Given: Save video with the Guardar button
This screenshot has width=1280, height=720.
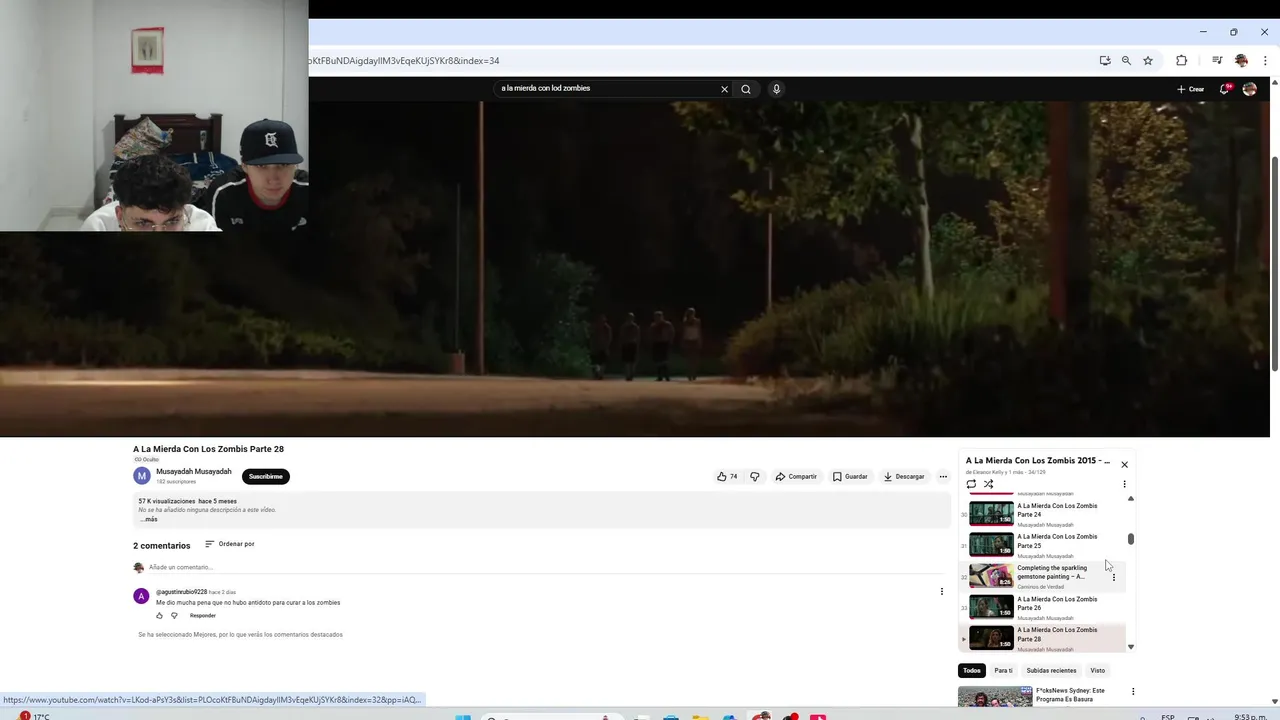Looking at the screenshot, I should (850, 477).
